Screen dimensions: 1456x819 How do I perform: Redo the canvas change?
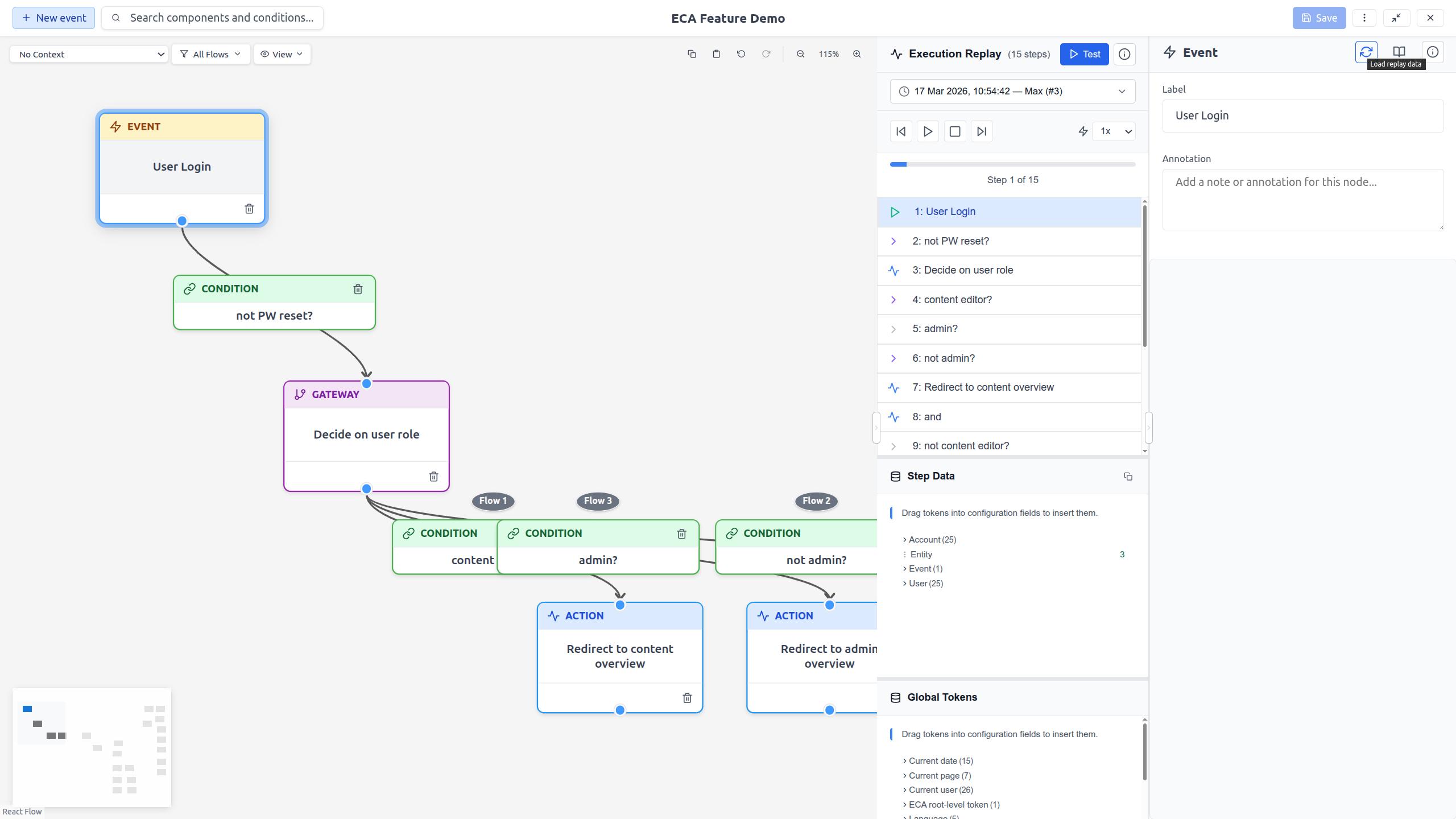pos(766,54)
